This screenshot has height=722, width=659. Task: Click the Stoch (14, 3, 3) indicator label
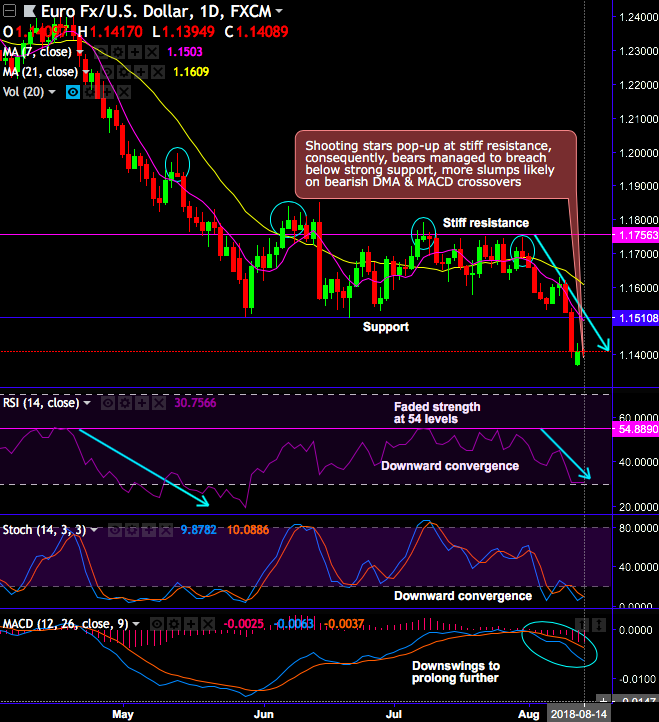(x=45, y=530)
